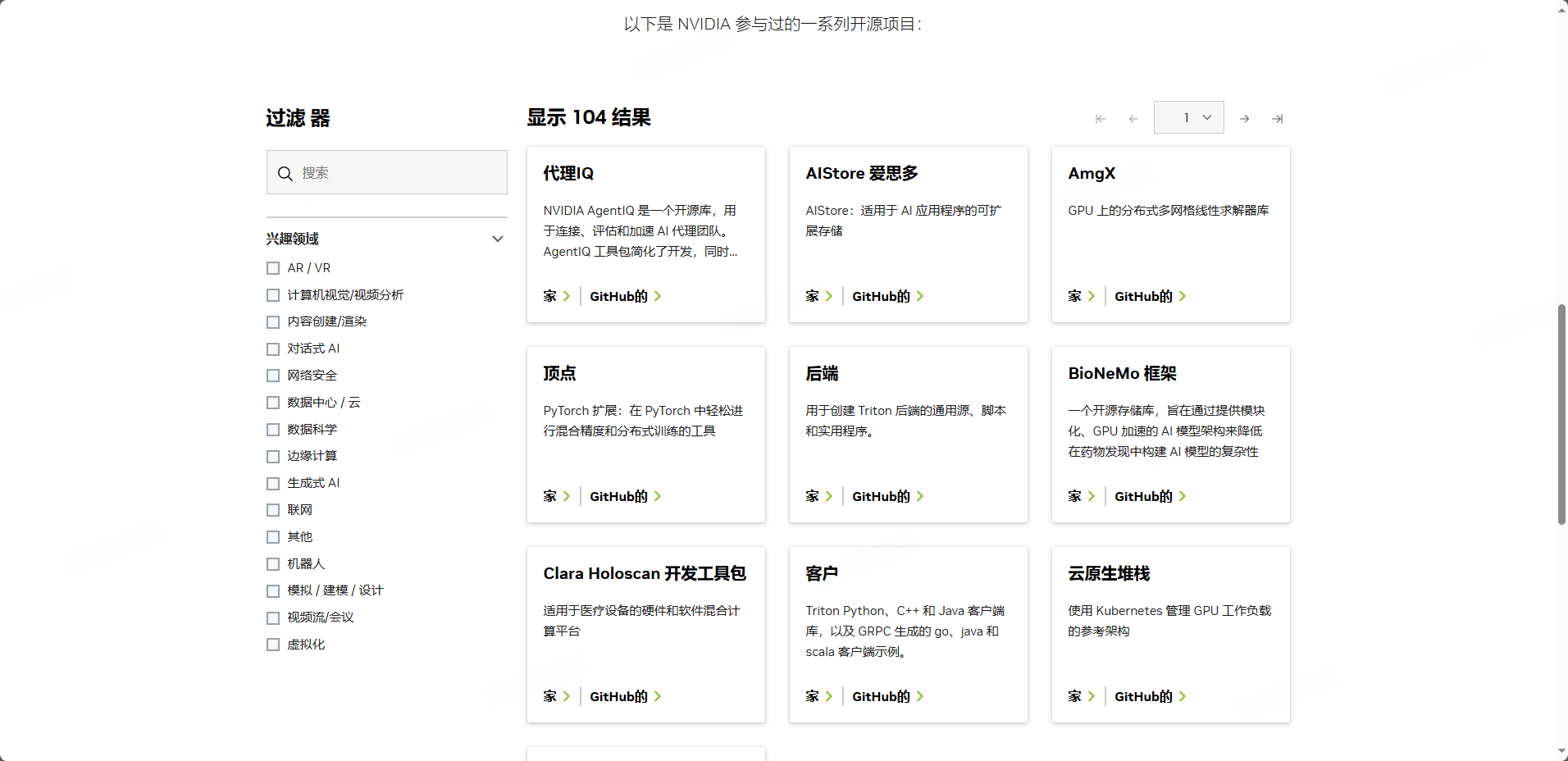Open GitHub link on Clara Holoscan card
The image size is (1568, 761).
tap(626, 696)
